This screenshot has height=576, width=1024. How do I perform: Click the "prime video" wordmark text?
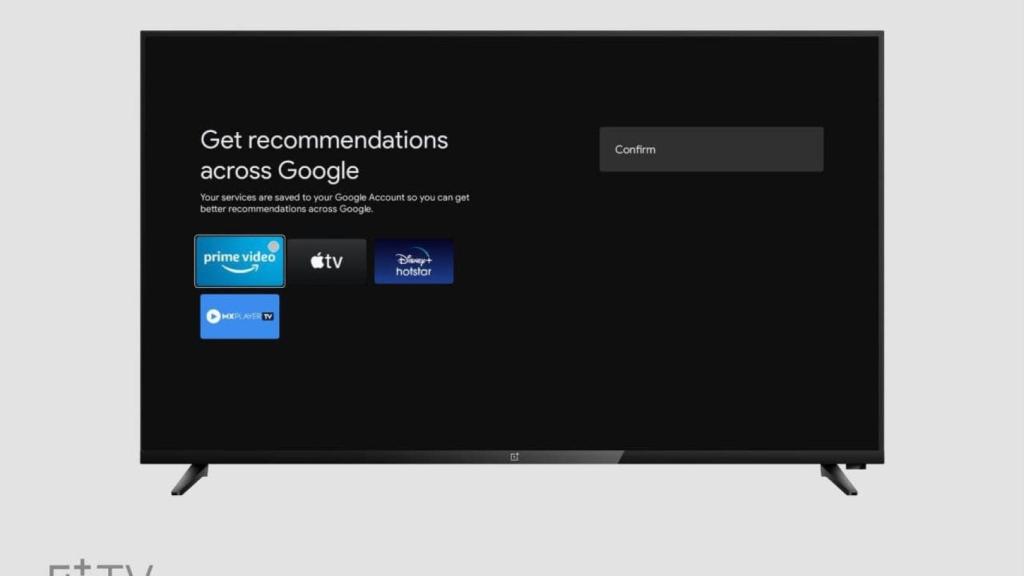[x=239, y=257]
